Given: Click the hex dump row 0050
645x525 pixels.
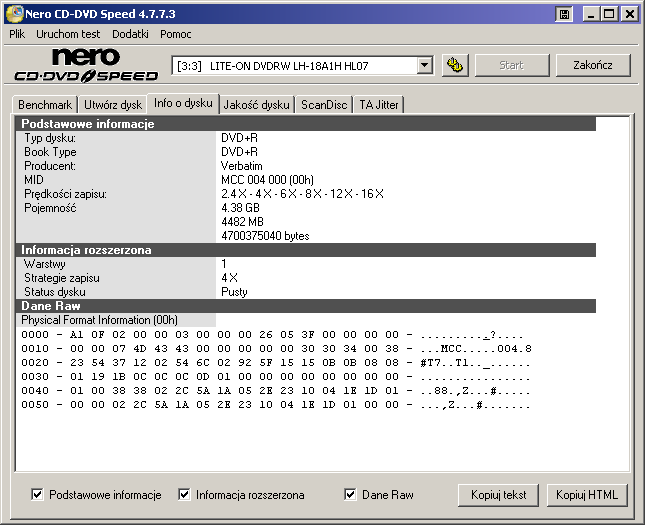Looking at the screenshot, I should [x=275, y=405].
